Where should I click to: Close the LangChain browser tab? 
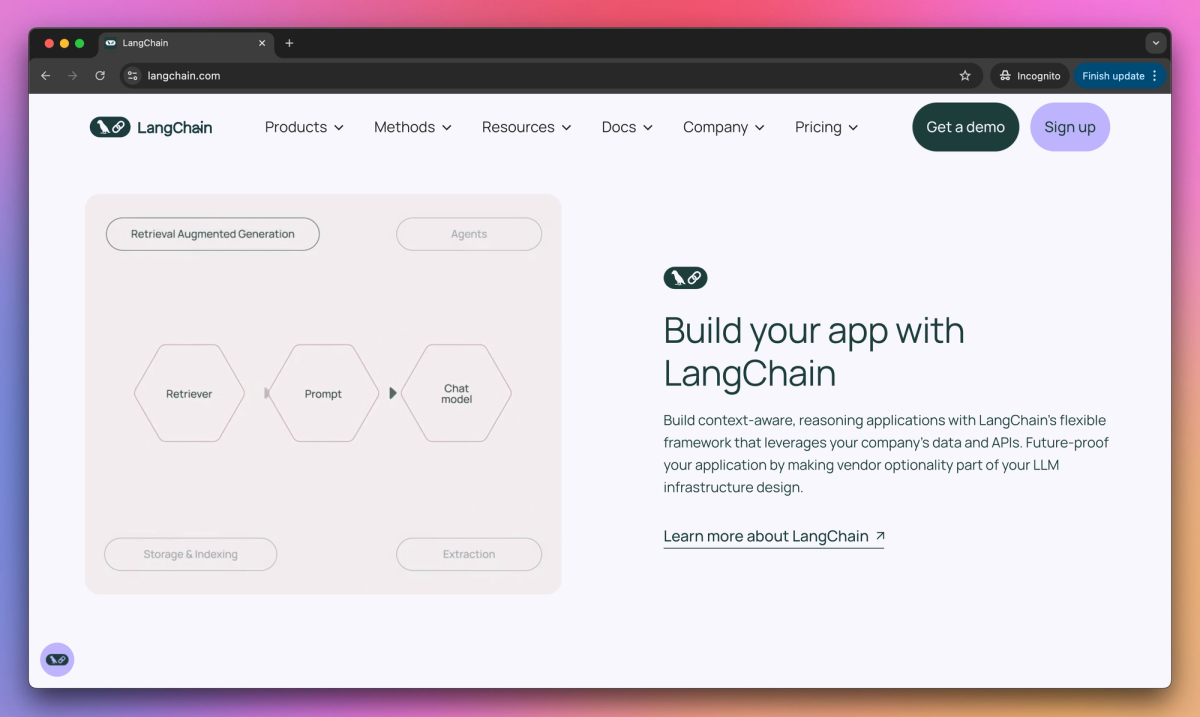[x=263, y=43]
